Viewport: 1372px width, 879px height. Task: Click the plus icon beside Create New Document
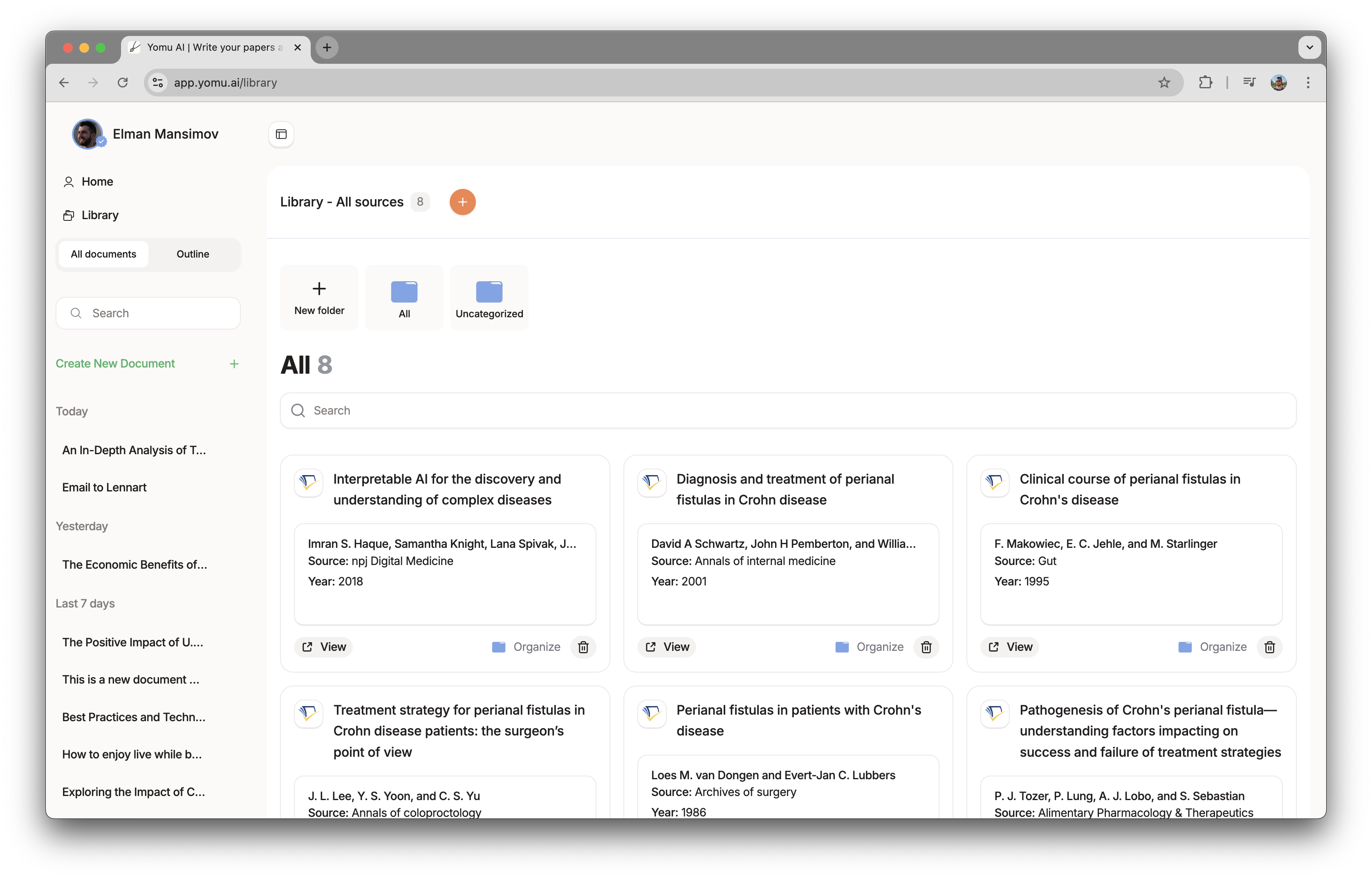[x=234, y=363]
